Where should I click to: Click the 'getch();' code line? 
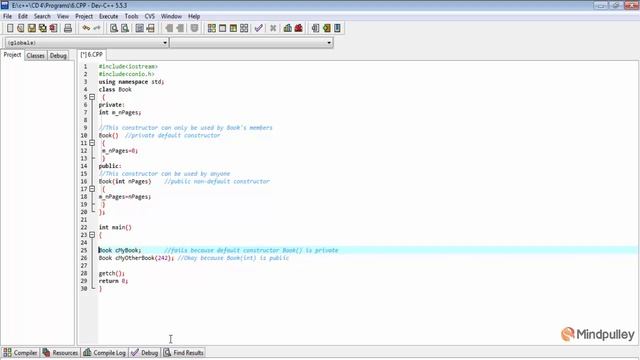click(111, 273)
